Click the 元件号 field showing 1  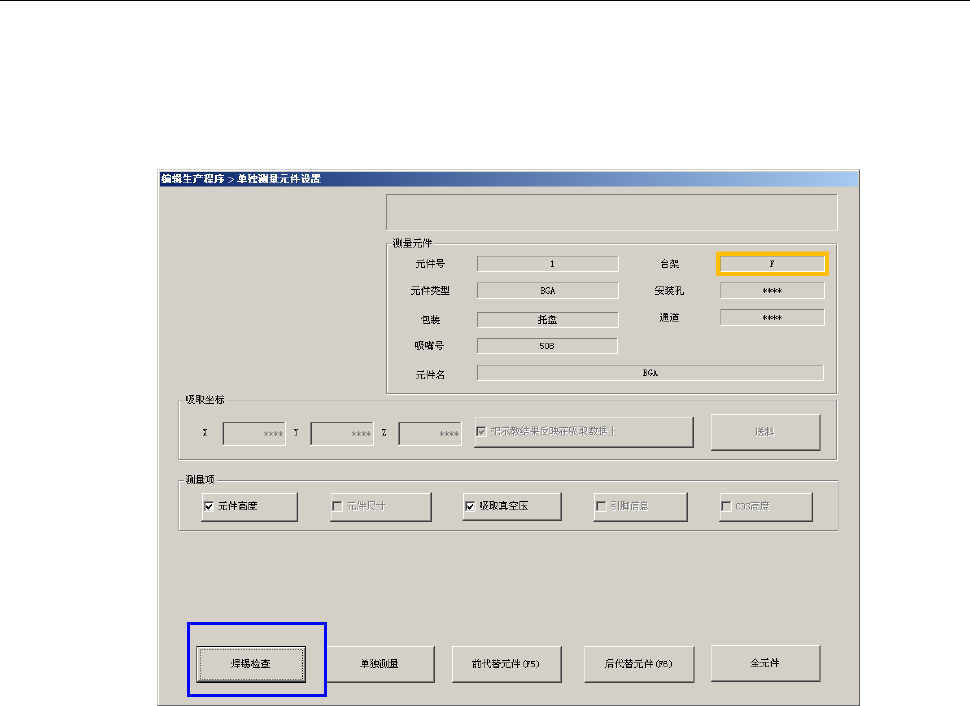tap(547, 264)
